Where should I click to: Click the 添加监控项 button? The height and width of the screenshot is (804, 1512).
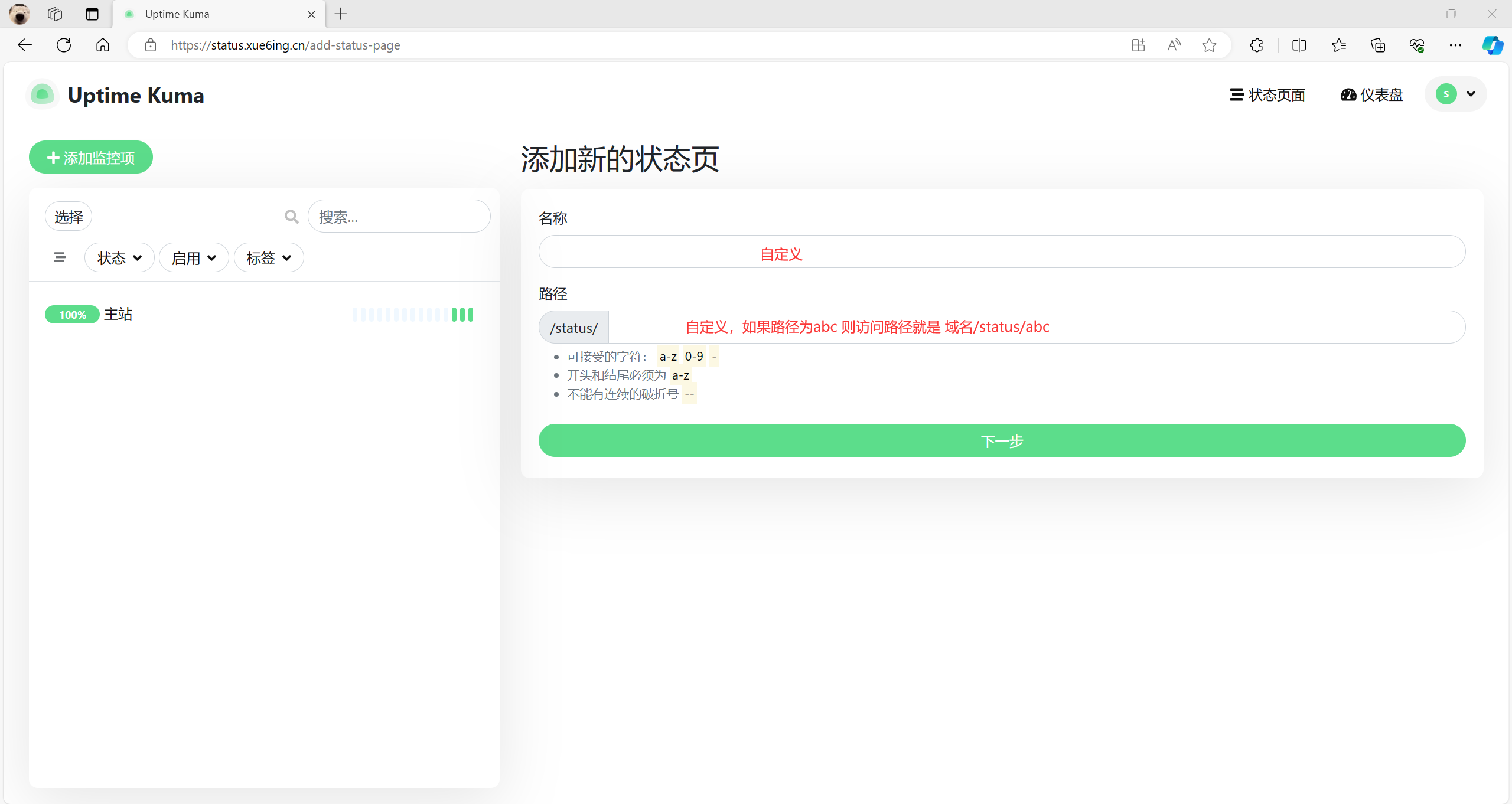(x=91, y=157)
